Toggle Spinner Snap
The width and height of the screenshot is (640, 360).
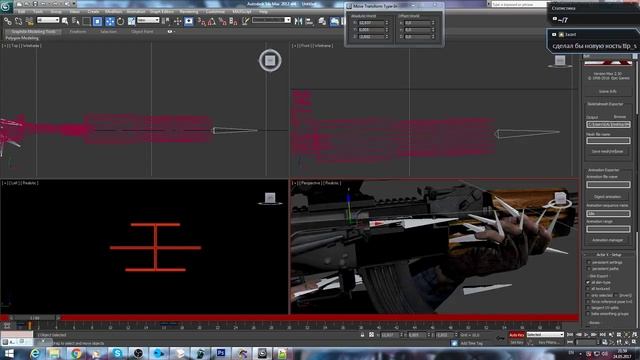click(x=233, y=21)
